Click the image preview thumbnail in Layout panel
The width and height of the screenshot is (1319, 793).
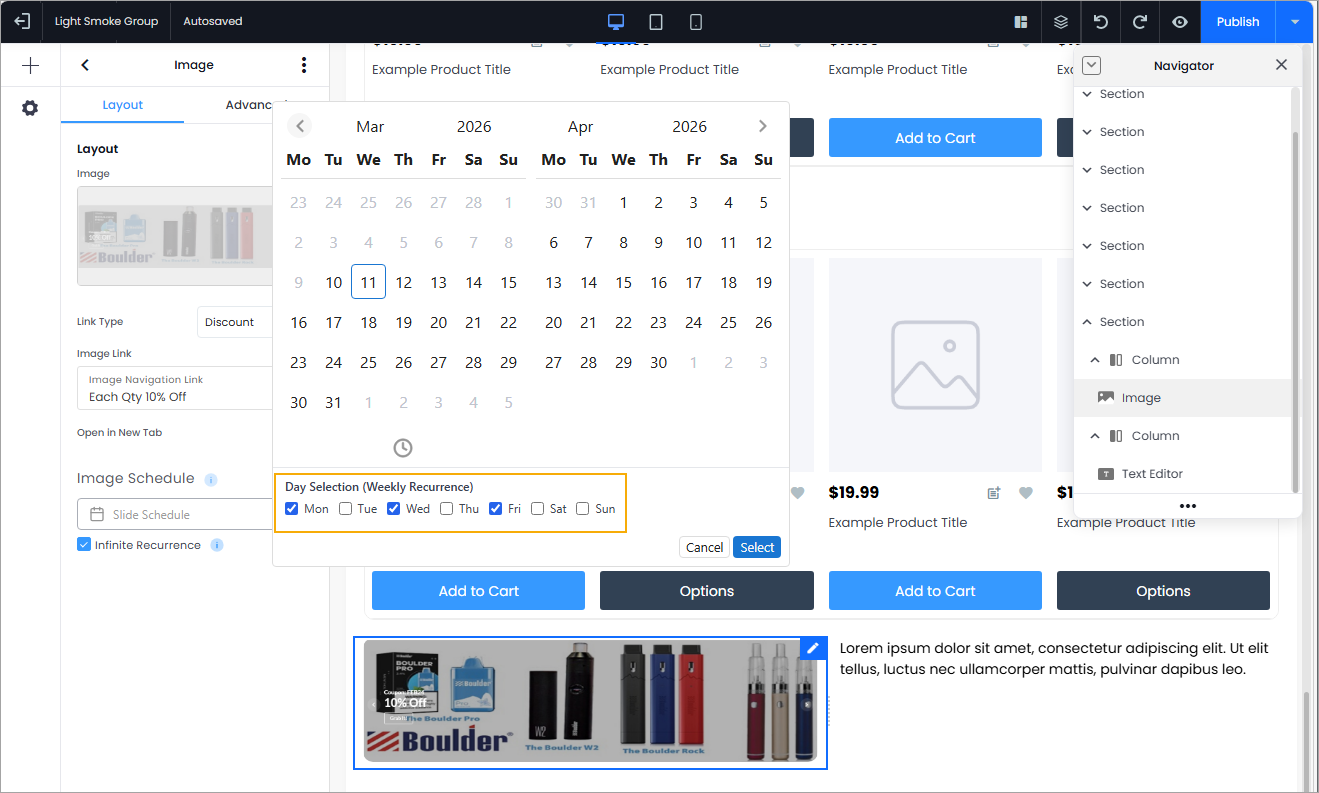[175, 236]
